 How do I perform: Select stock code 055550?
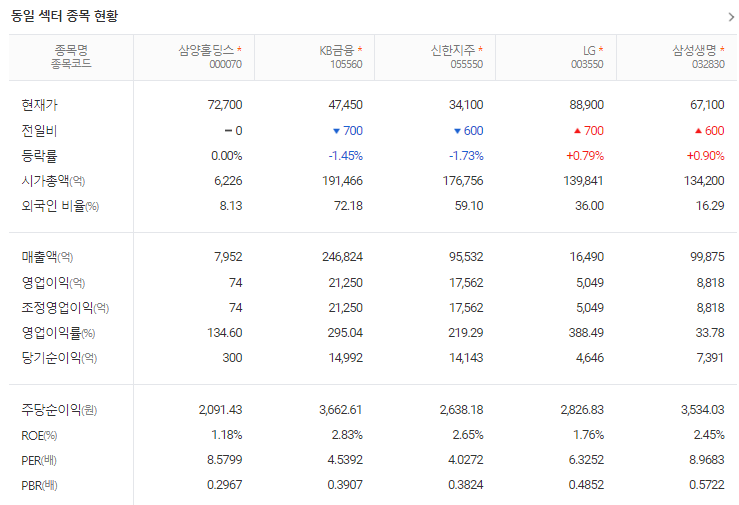[x=467, y=64]
